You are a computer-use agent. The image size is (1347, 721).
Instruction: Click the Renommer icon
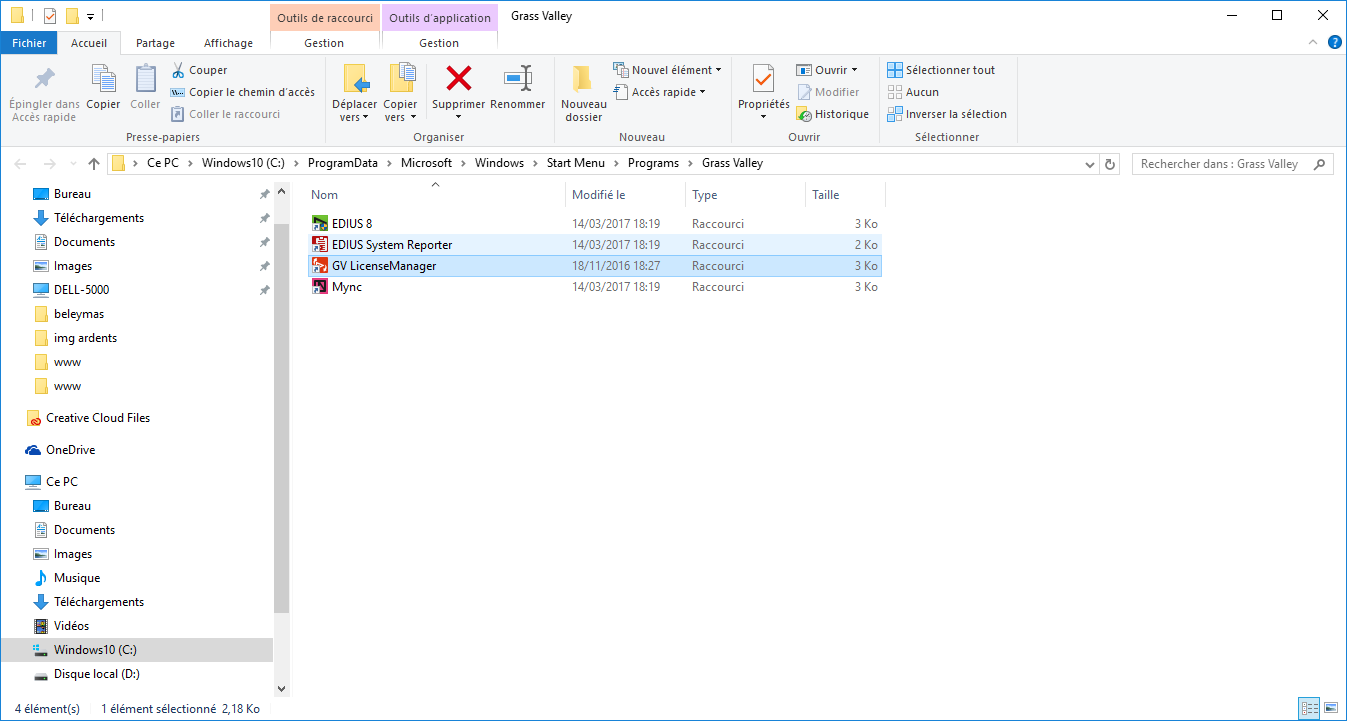517,78
